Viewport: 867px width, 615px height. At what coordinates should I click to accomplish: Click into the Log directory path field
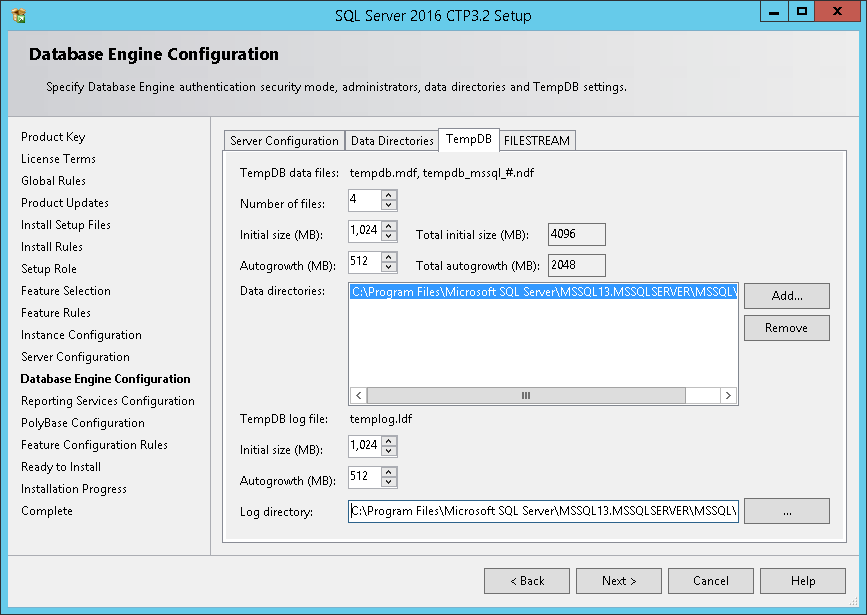point(543,511)
